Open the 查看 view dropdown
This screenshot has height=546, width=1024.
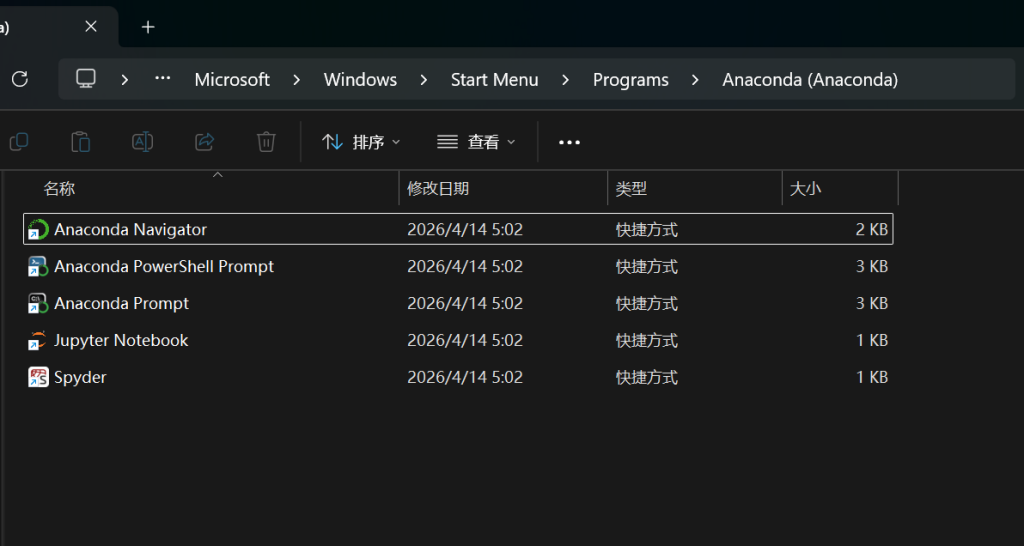click(x=477, y=142)
